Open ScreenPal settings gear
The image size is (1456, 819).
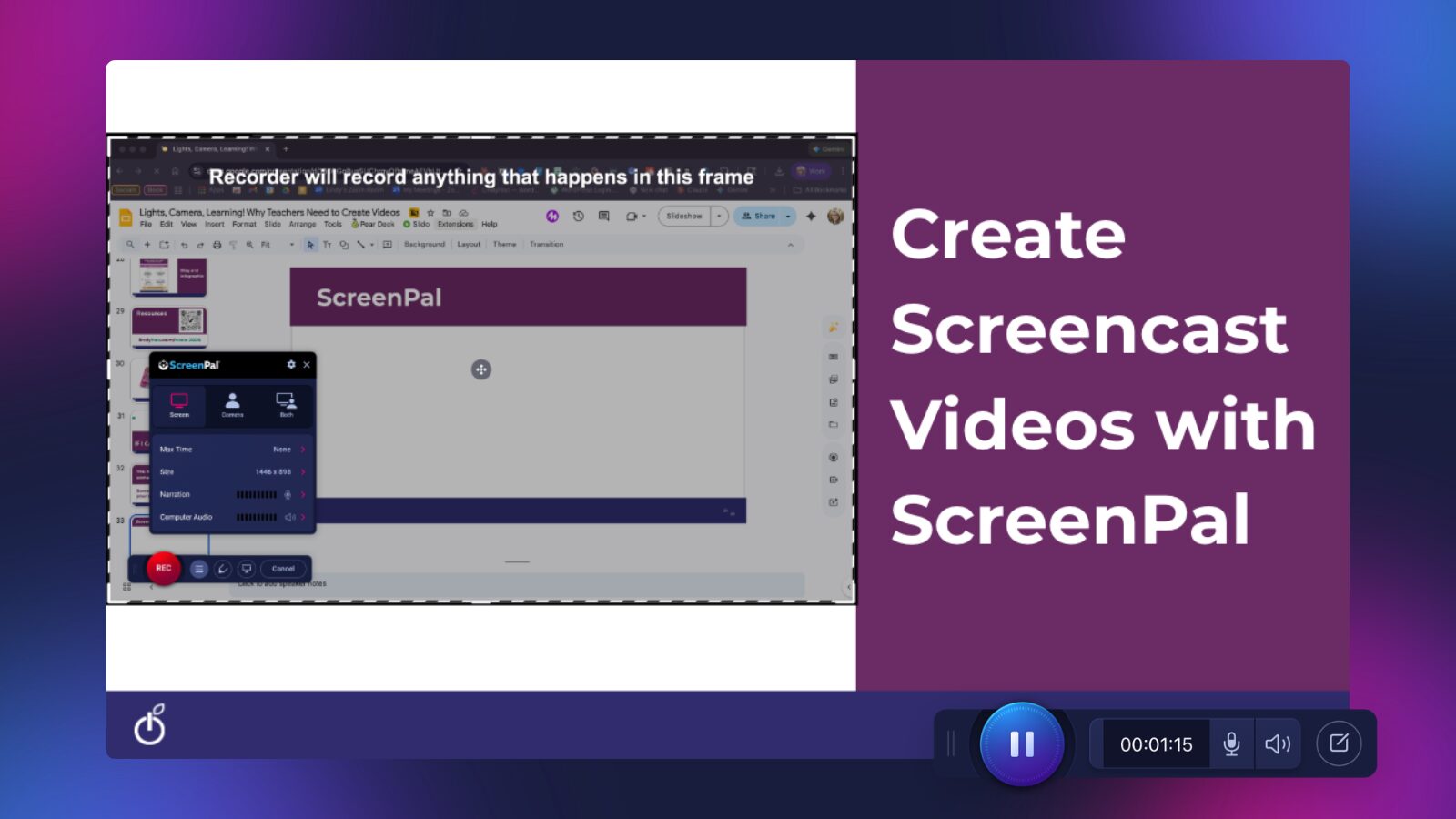[x=291, y=364]
